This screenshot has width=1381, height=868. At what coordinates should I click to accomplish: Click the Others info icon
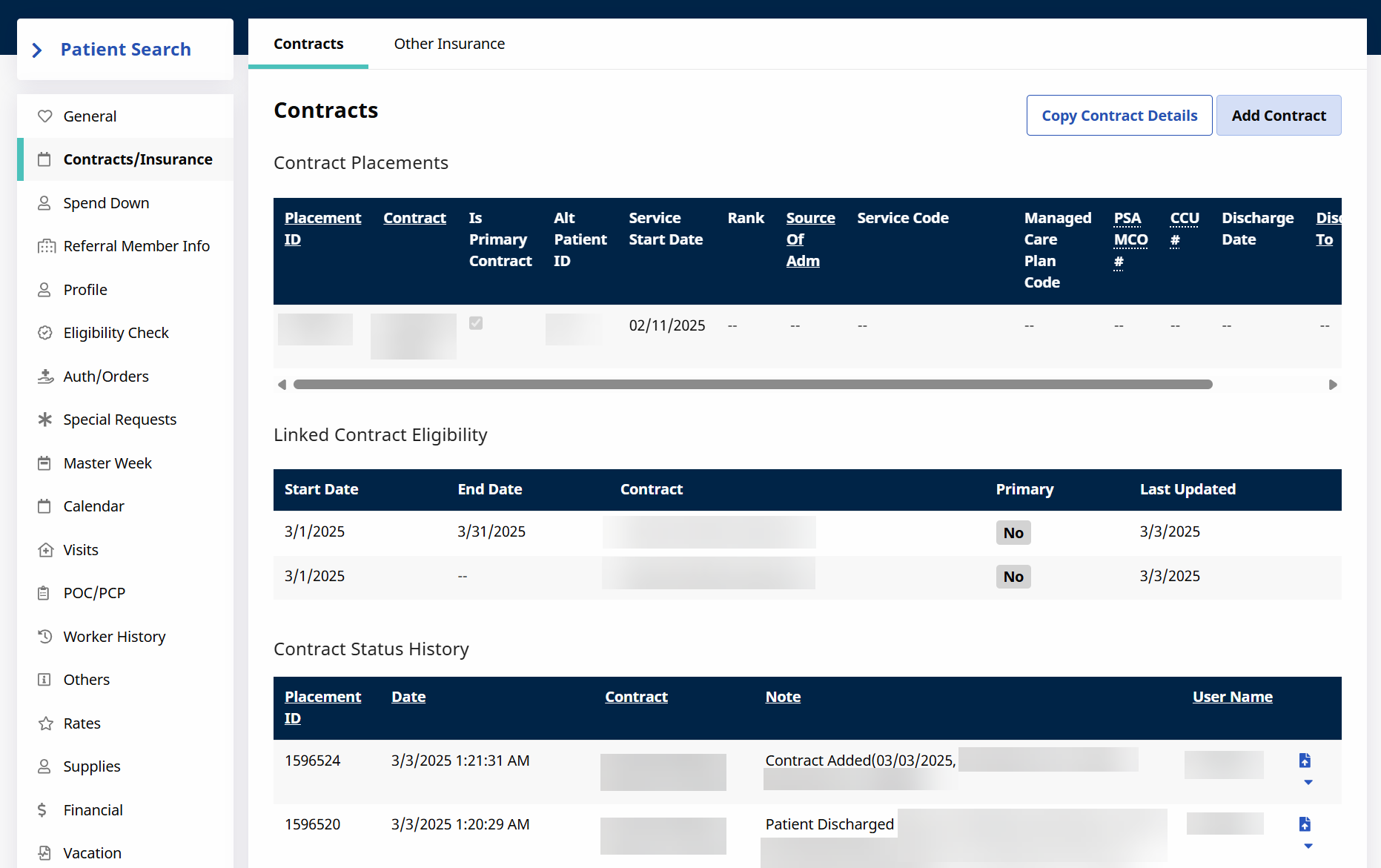44,680
